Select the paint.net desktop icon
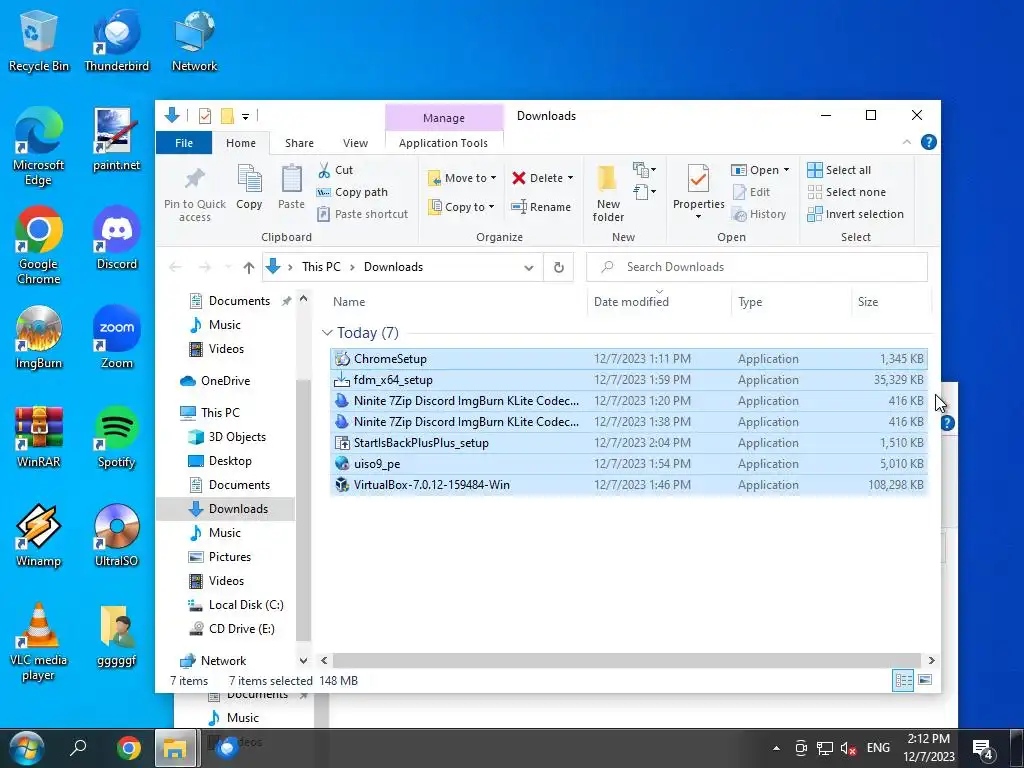The width and height of the screenshot is (1024, 768). pos(117,139)
